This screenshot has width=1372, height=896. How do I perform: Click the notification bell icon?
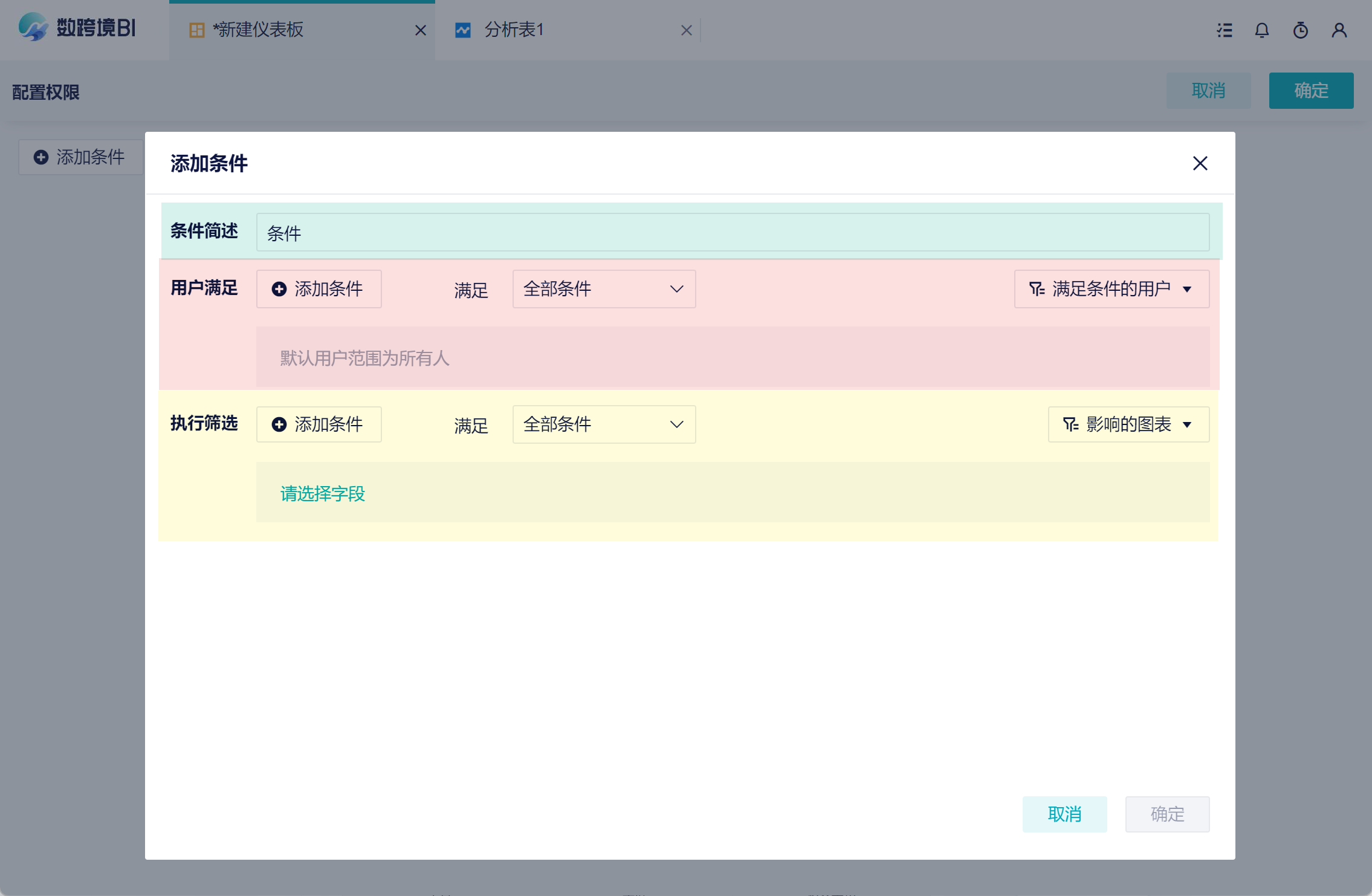[1261, 30]
